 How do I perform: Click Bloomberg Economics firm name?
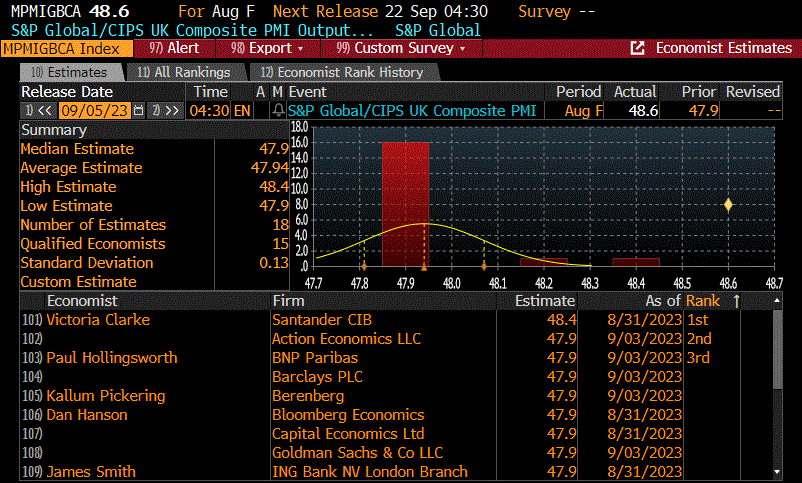click(348, 414)
